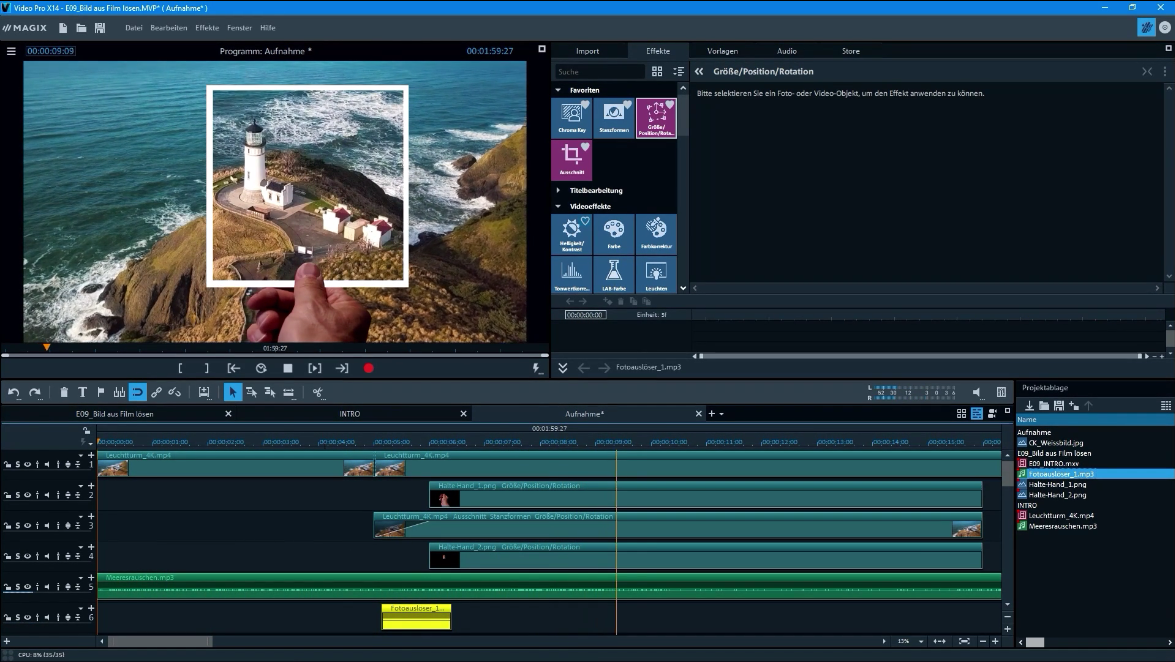Open the Größe/Position/Rotation effect

coord(655,117)
